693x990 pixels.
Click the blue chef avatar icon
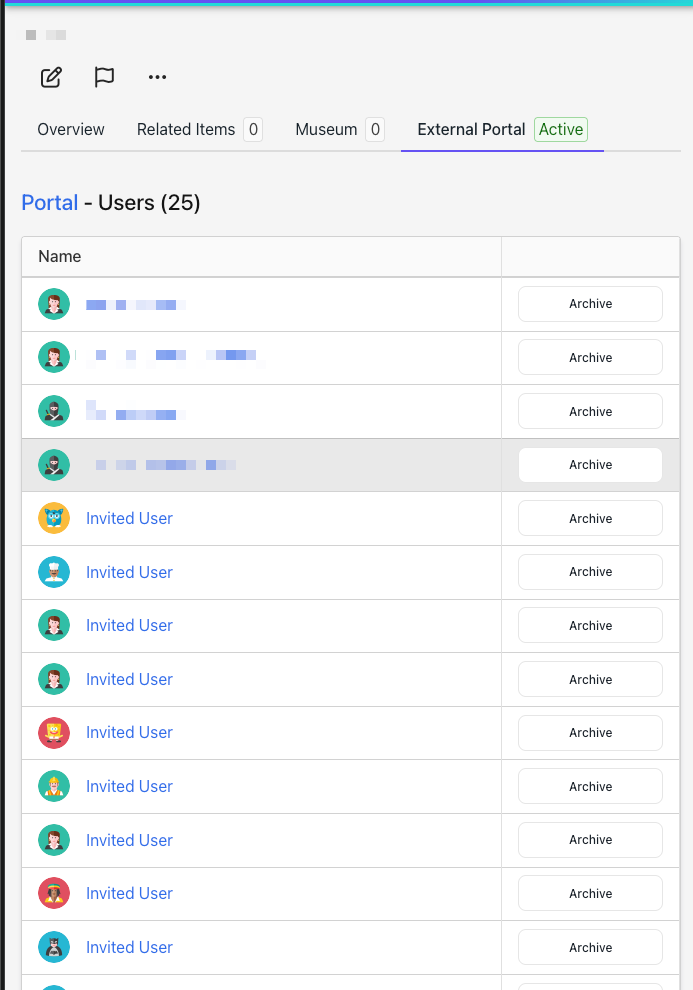(x=54, y=572)
